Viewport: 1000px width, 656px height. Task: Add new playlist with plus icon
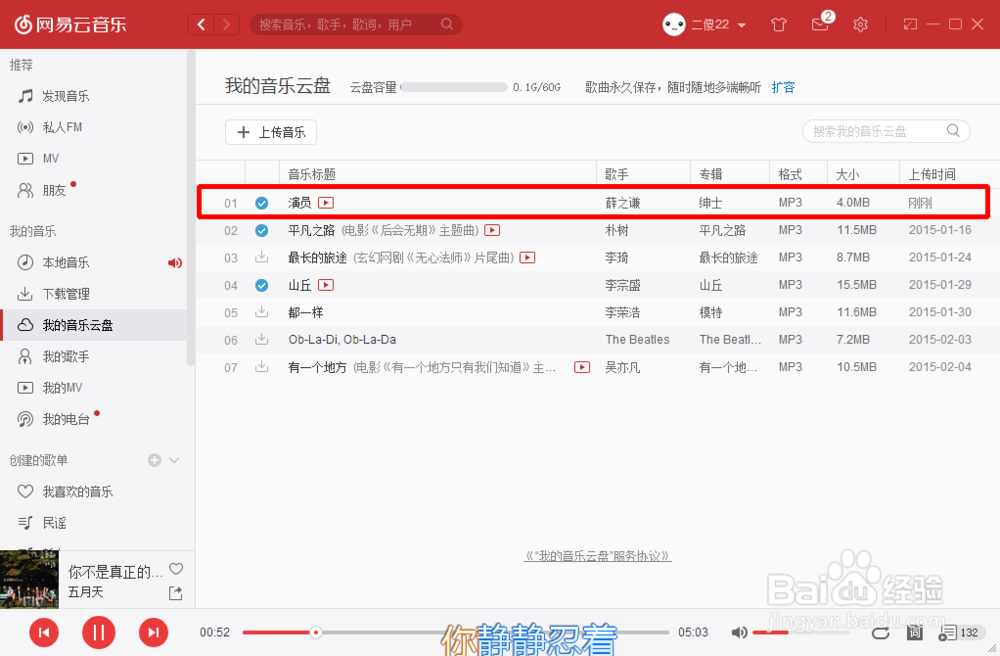(154, 460)
